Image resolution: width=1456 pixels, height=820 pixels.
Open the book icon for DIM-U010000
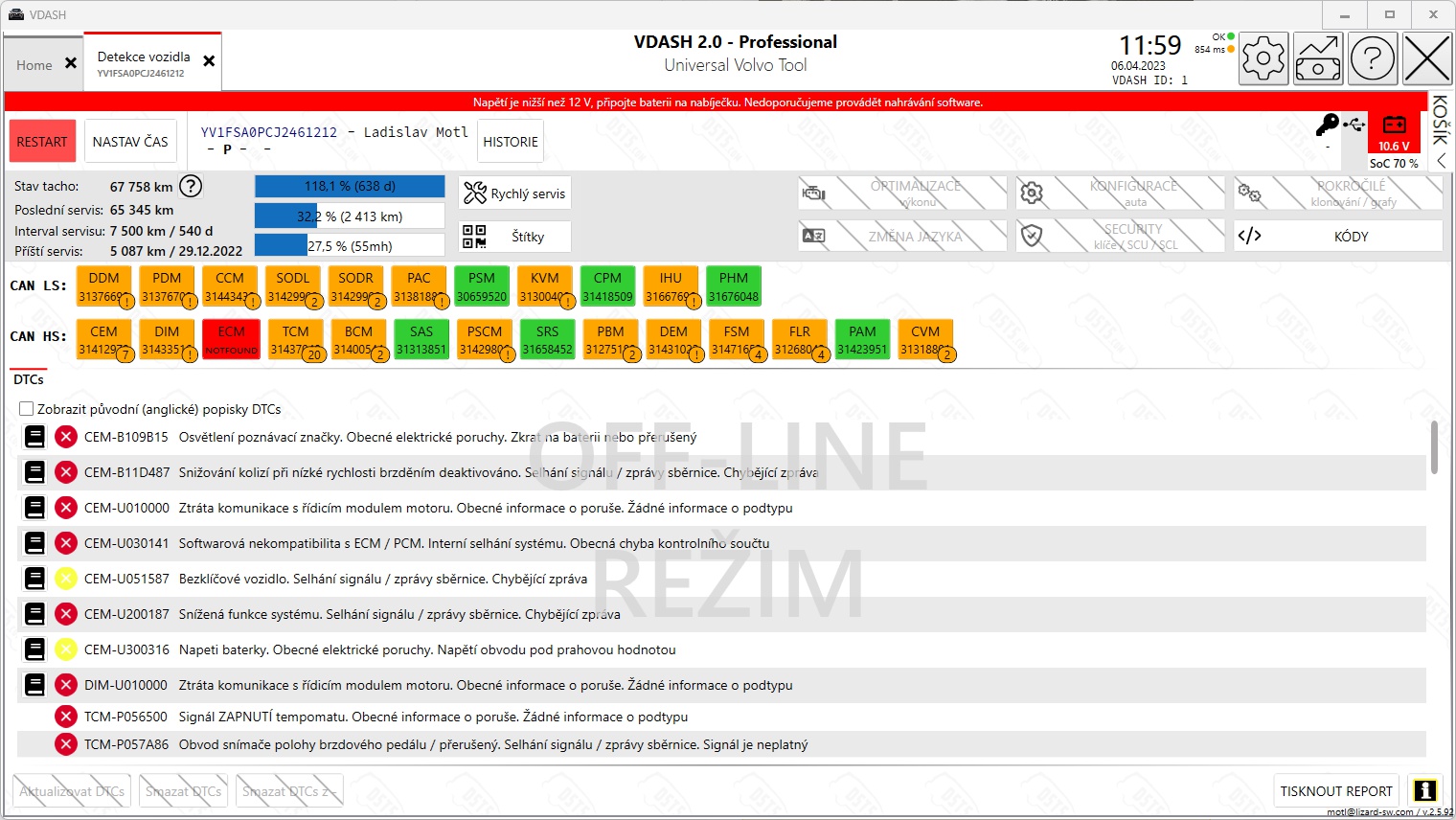point(34,685)
